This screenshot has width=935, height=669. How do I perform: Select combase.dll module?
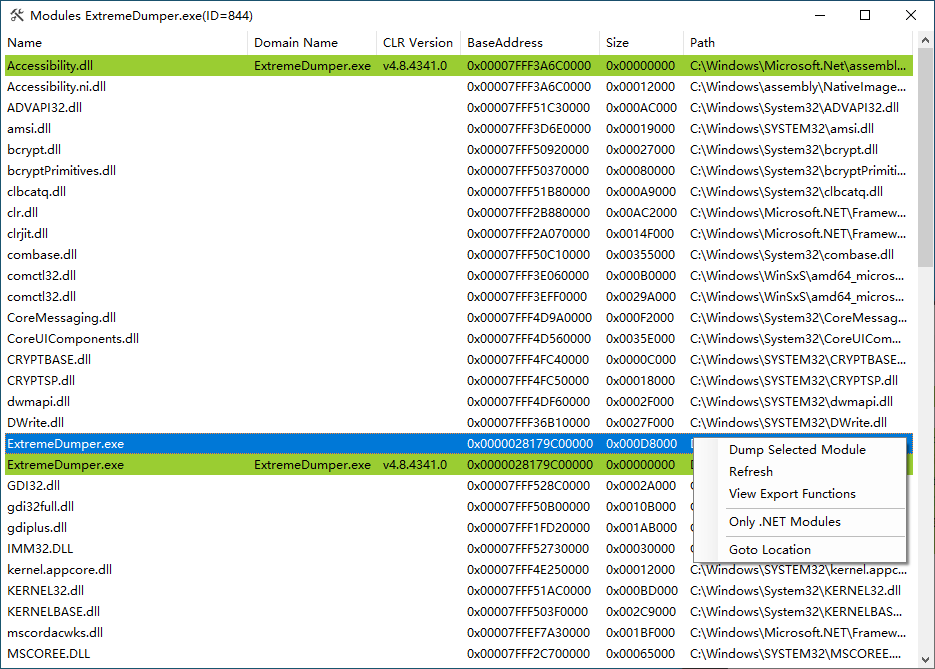(459, 255)
